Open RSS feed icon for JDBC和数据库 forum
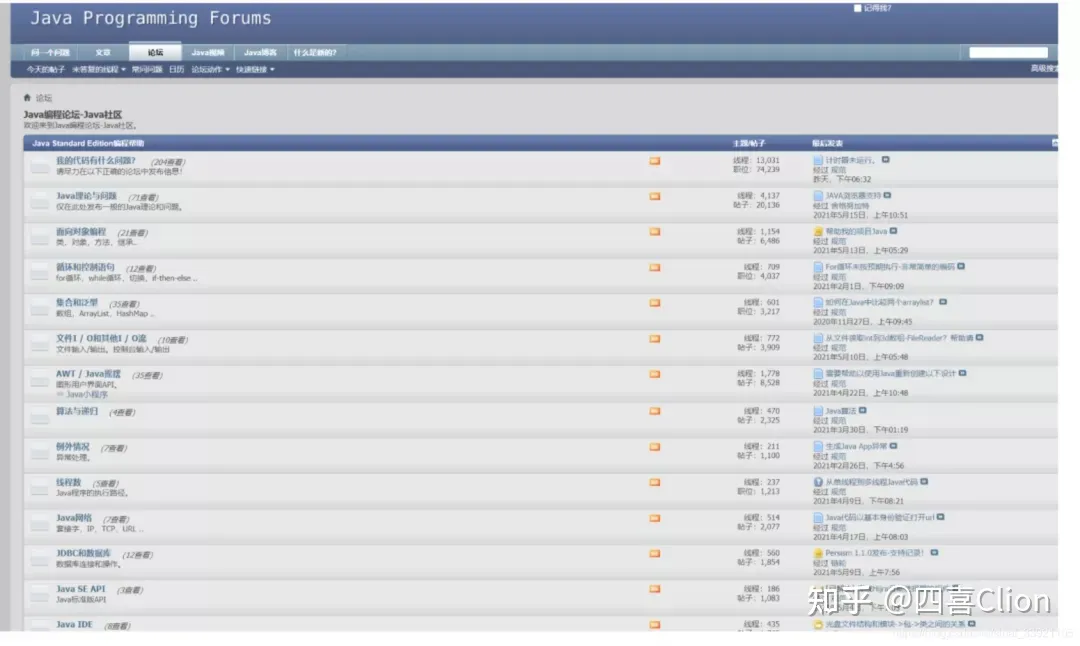This screenshot has height=646, width=1080. [654, 554]
